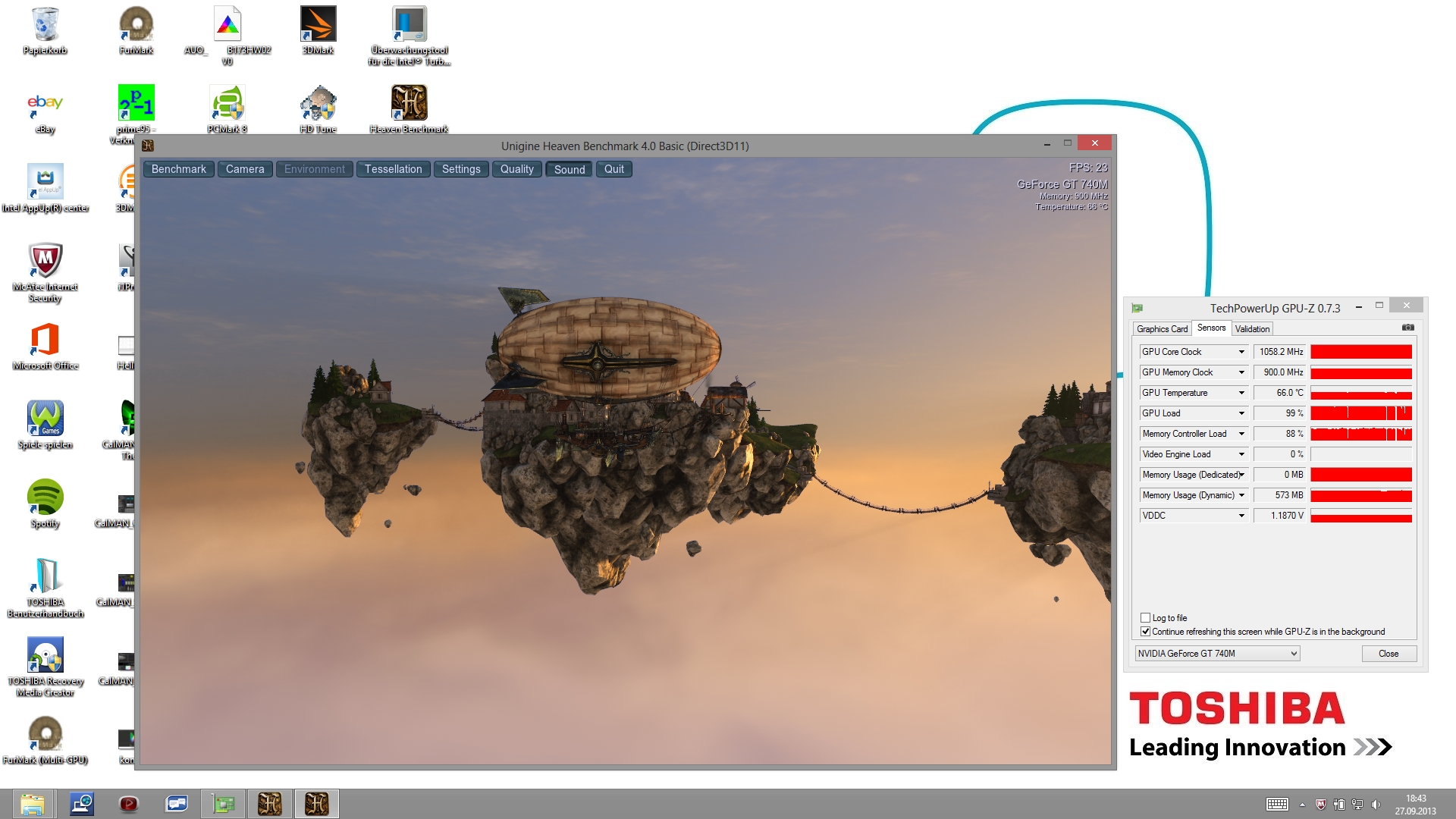Launch the Microsoft Office desktop shortcut
1456x819 pixels.
45,346
